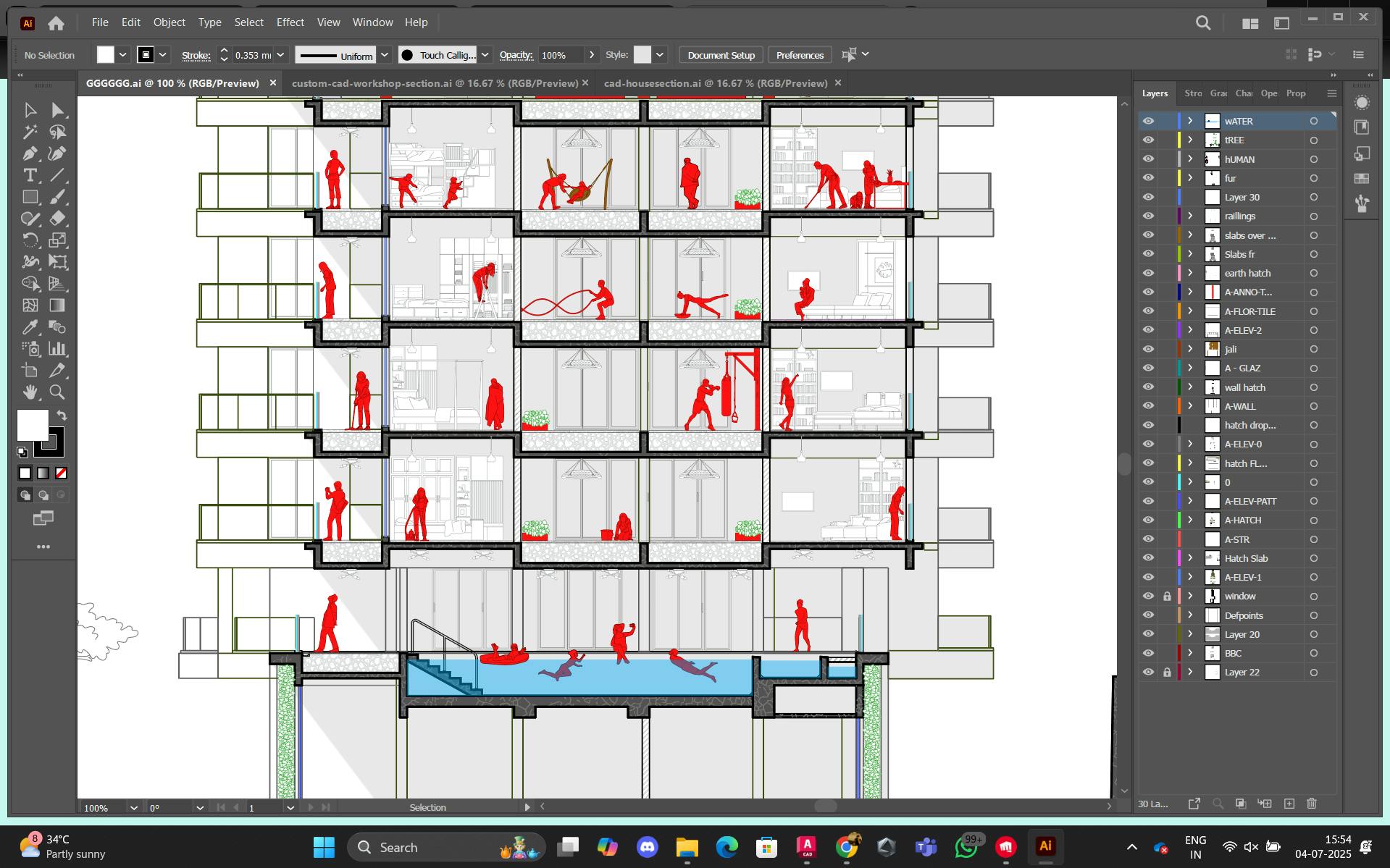Click the control bar fill swatch

click(106, 55)
